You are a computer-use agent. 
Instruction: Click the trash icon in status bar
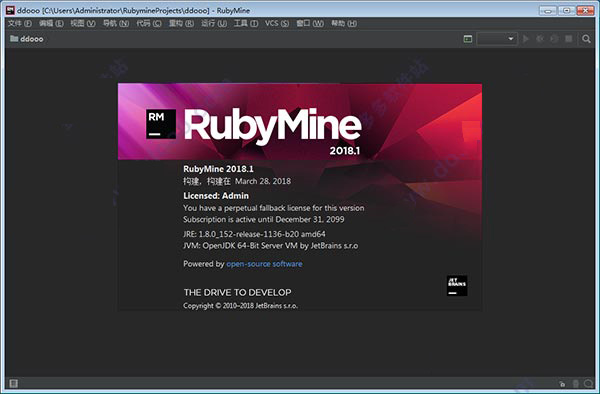pyautogui.click(x=576, y=383)
